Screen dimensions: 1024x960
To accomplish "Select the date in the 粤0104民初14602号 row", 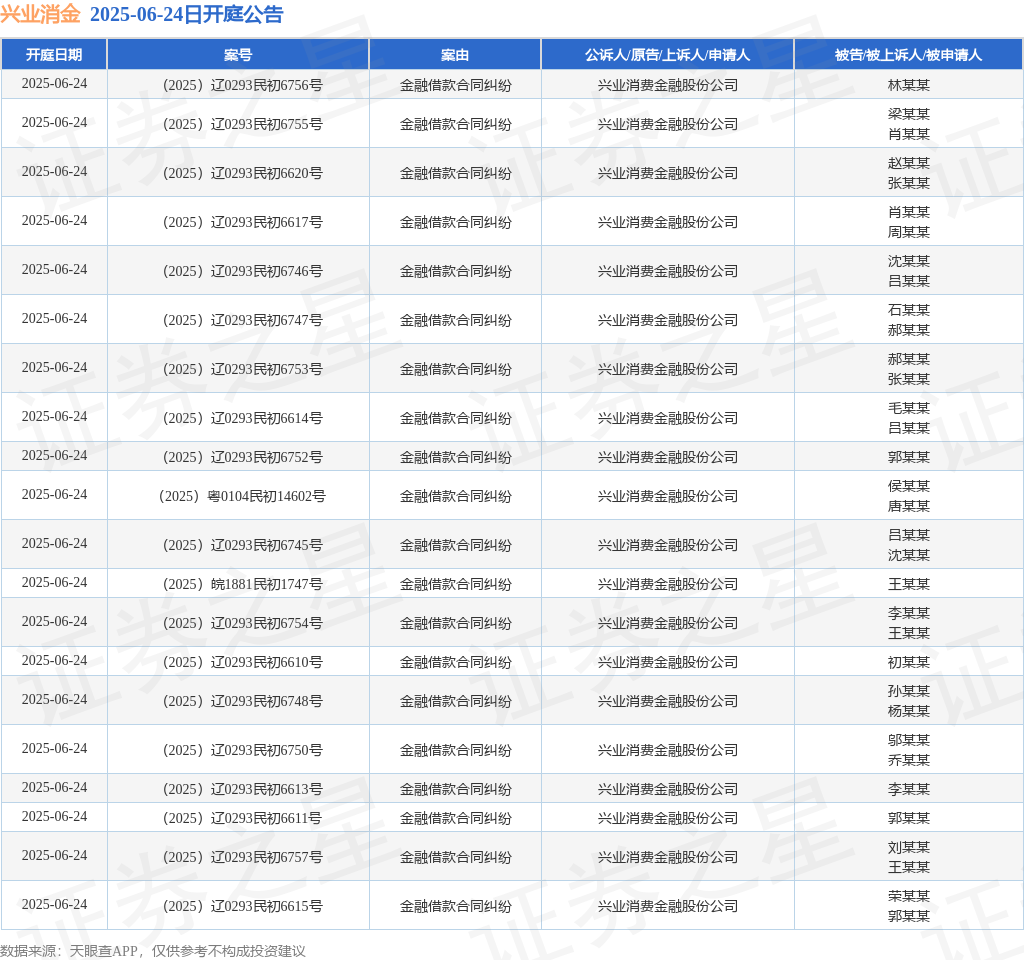I will (54, 494).
